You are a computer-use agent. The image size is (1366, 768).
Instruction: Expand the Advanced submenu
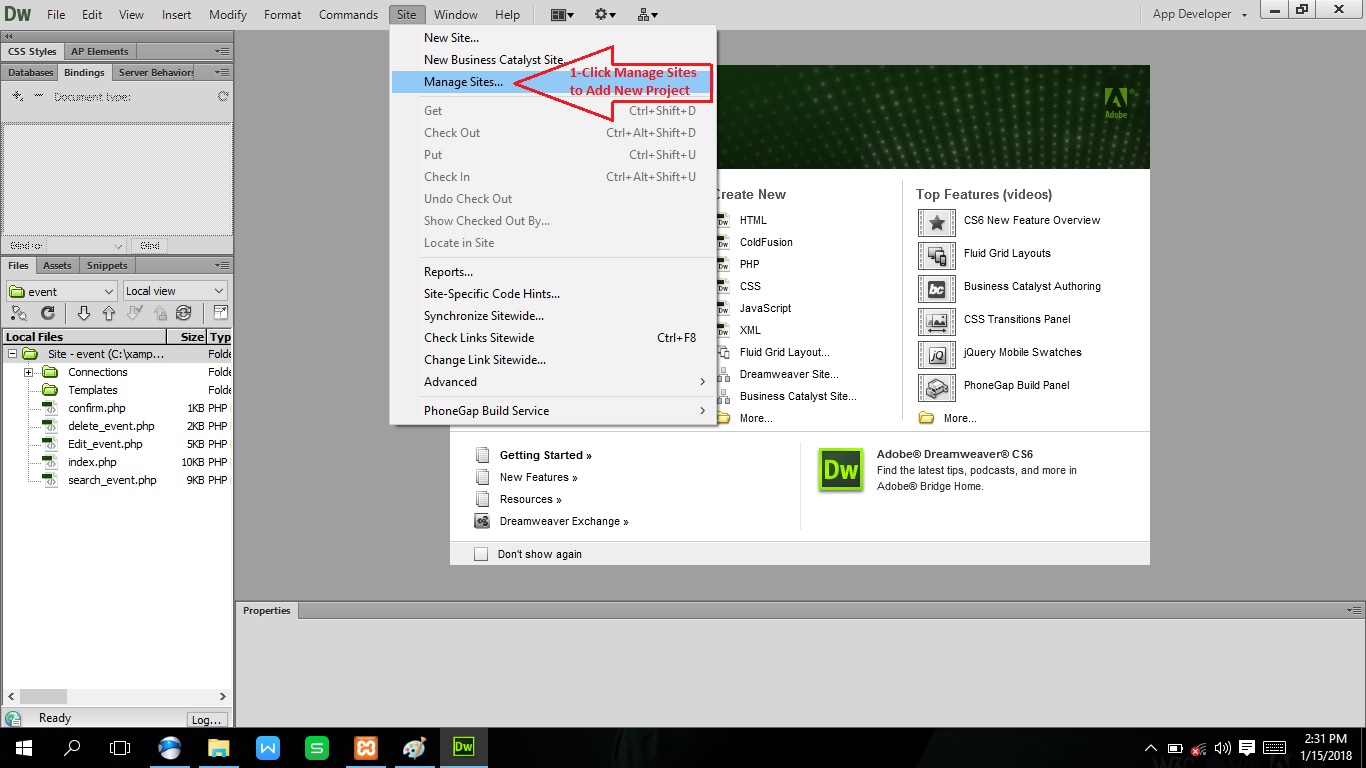pyautogui.click(x=553, y=382)
